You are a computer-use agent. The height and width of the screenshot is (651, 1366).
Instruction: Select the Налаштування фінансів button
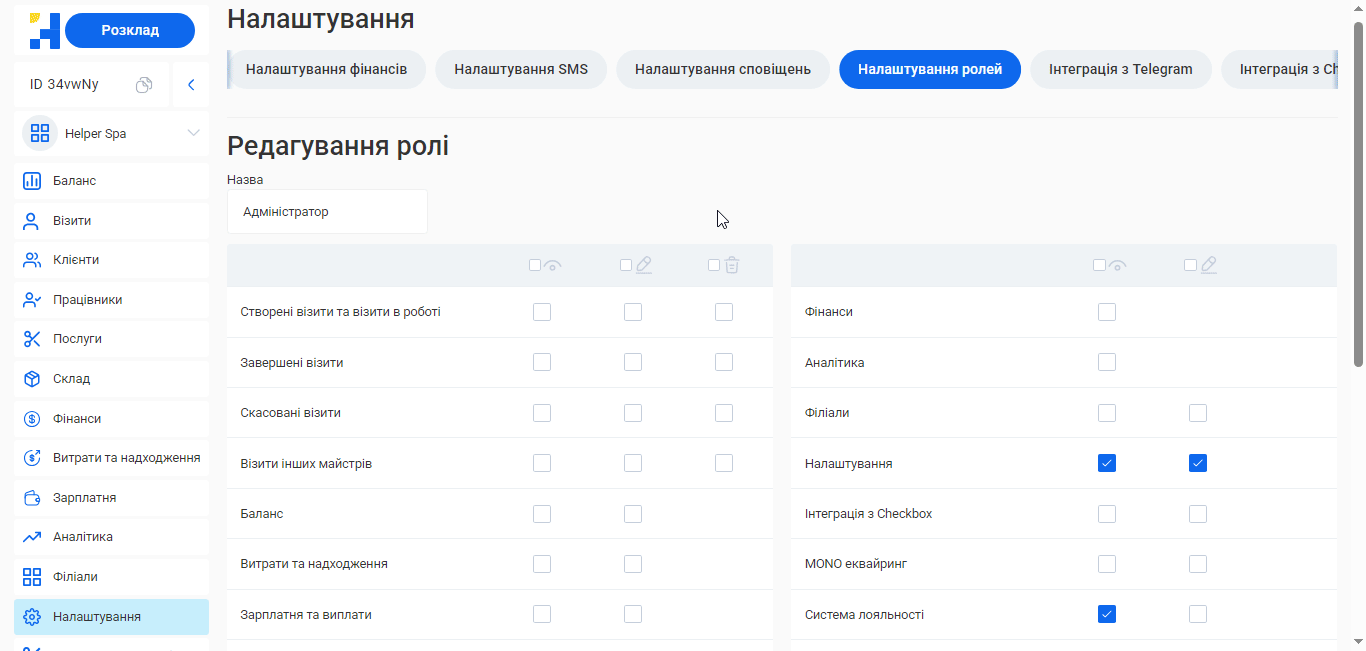326,70
